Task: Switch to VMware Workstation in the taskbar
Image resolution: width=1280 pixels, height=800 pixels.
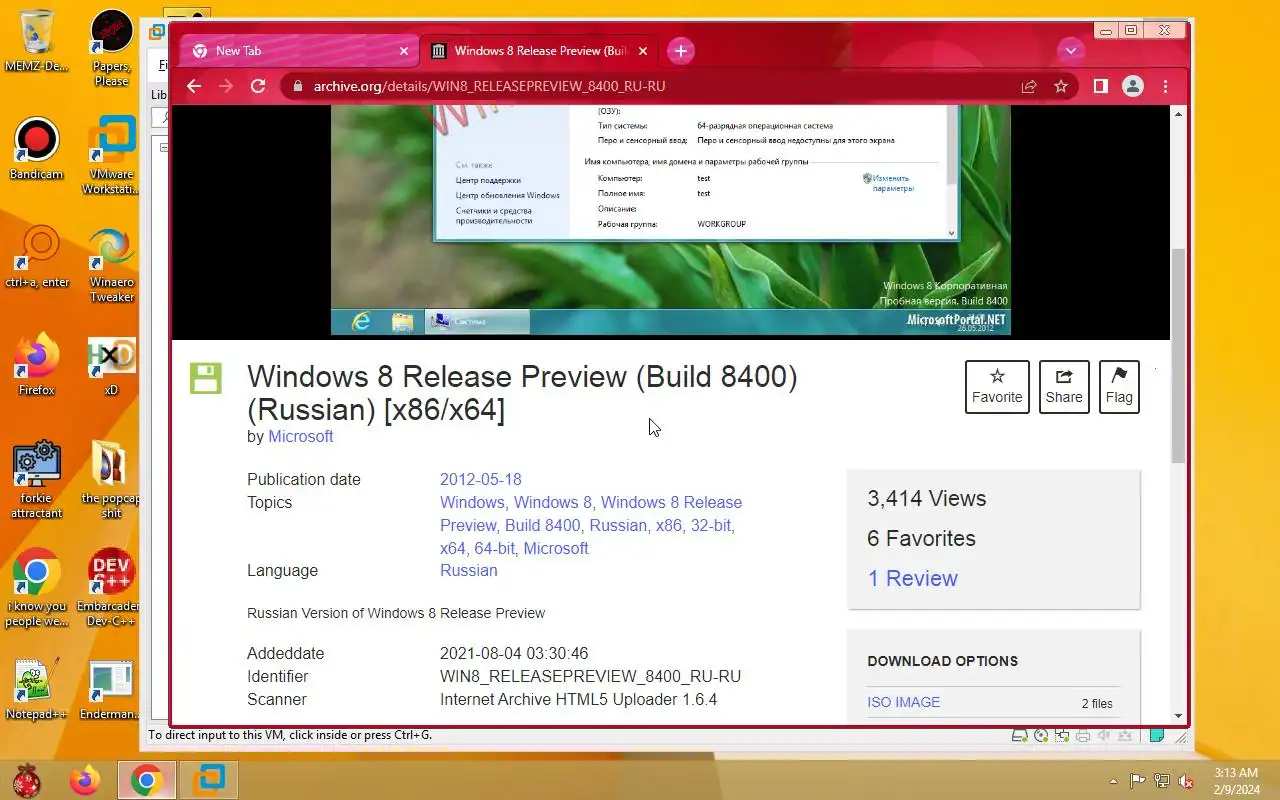Action: point(209,780)
